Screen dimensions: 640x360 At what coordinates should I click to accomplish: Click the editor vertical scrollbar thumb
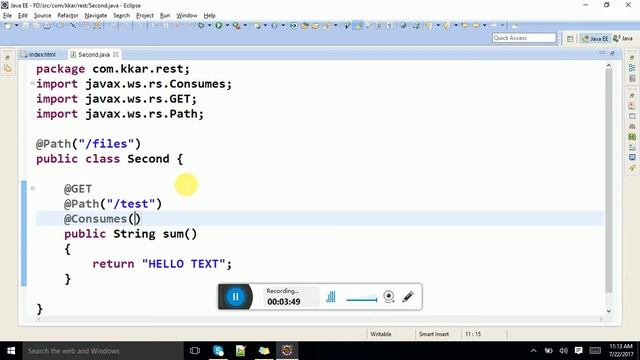[609, 180]
